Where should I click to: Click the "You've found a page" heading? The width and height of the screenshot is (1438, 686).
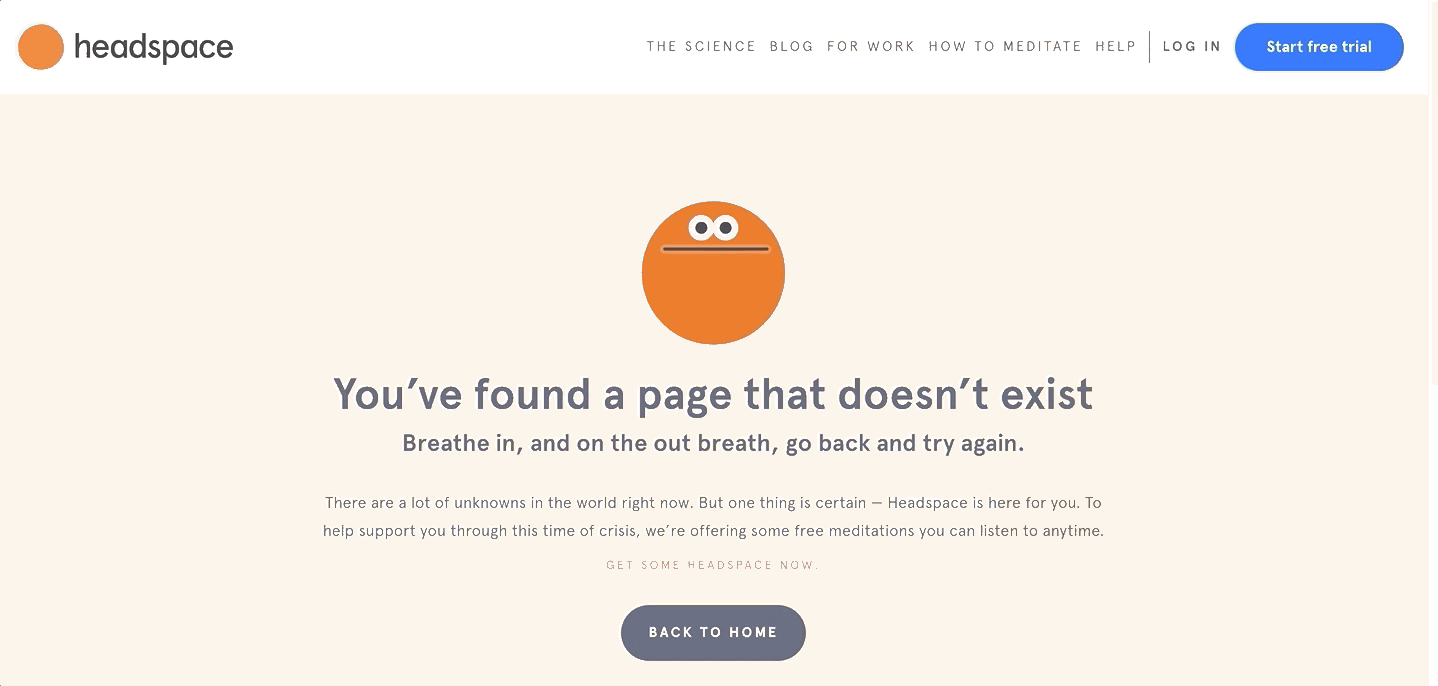coord(713,394)
